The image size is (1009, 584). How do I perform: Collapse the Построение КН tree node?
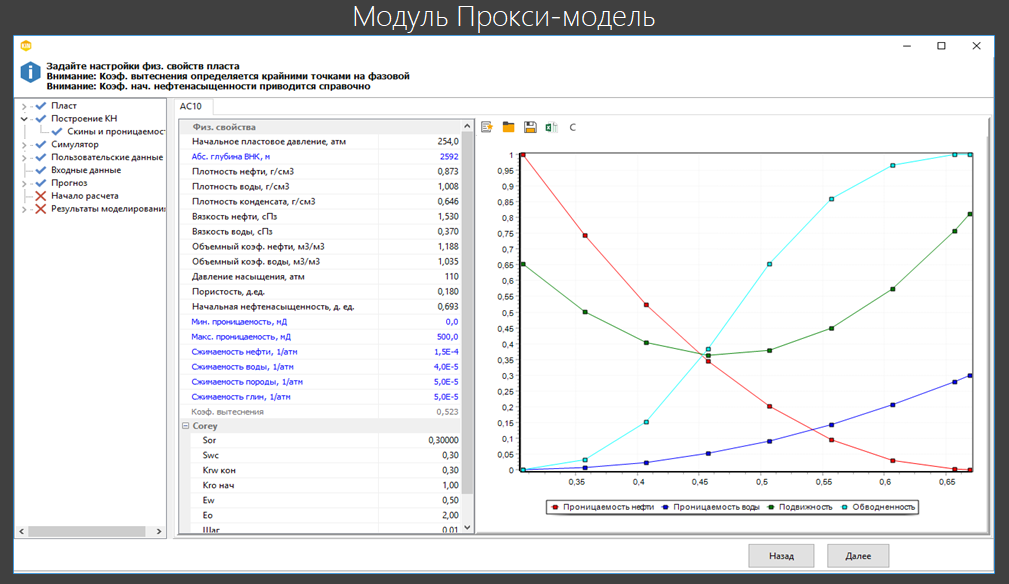click(24, 119)
